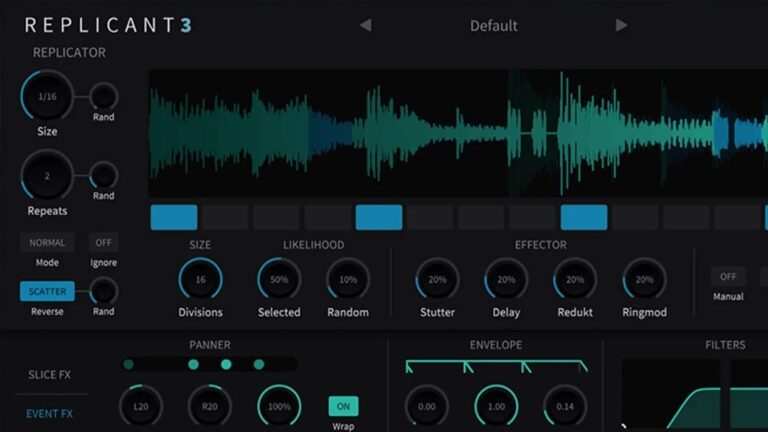Viewport: 768px width, 432px height.
Task: Click the Divisions knob showing 16
Action: [200, 279]
